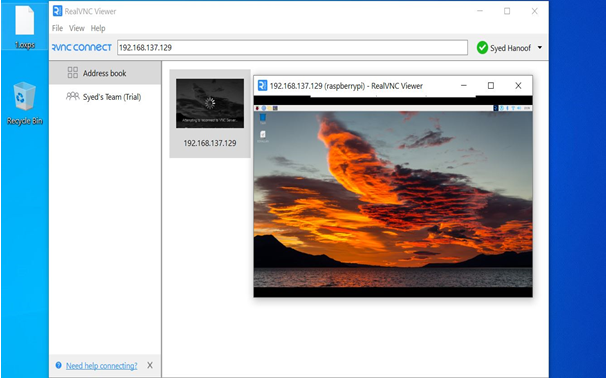Expand the Syed Hanoof account dropdown arrow
The width and height of the screenshot is (613, 382).
[540, 48]
